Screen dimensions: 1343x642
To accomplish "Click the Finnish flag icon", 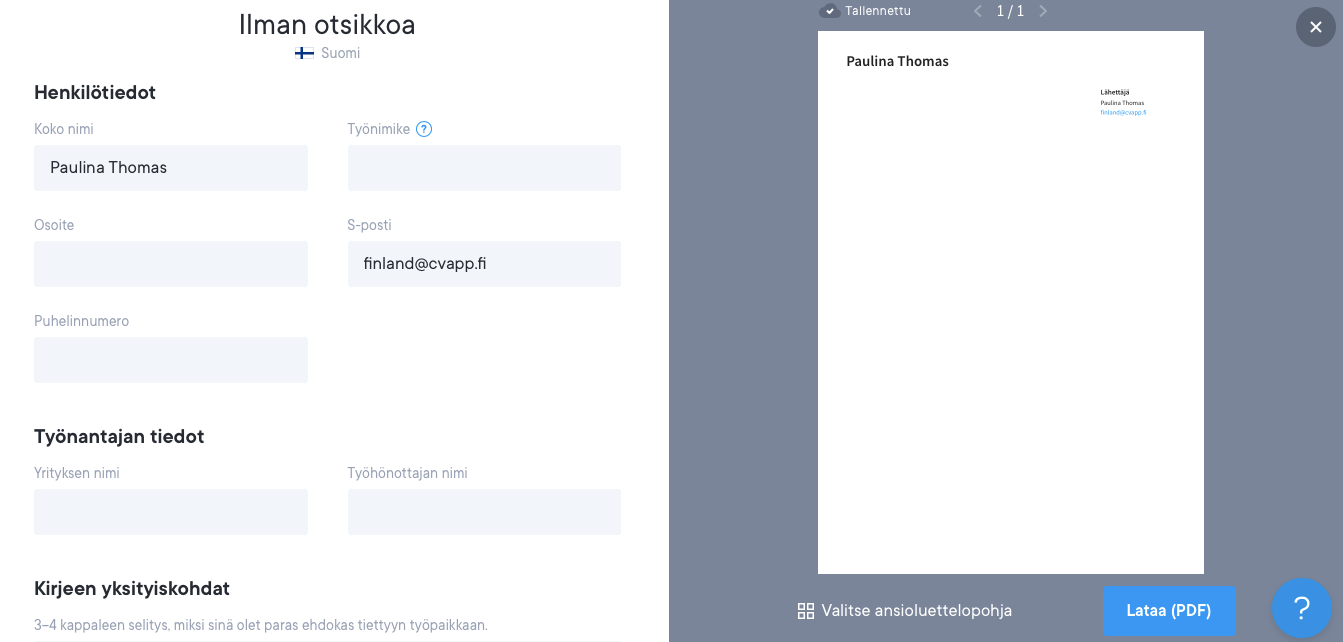I will pyautogui.click(x=304, y=53).
